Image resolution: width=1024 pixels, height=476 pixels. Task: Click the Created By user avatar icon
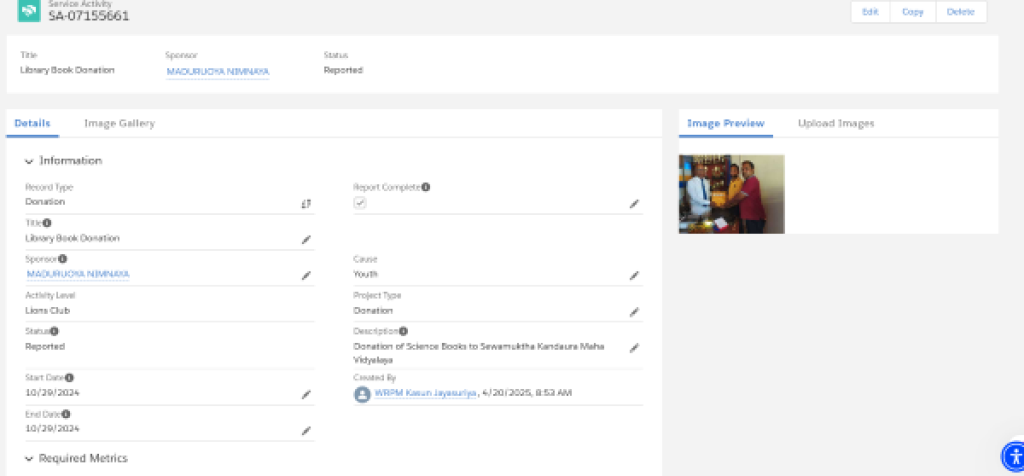(x=362, y=394)
